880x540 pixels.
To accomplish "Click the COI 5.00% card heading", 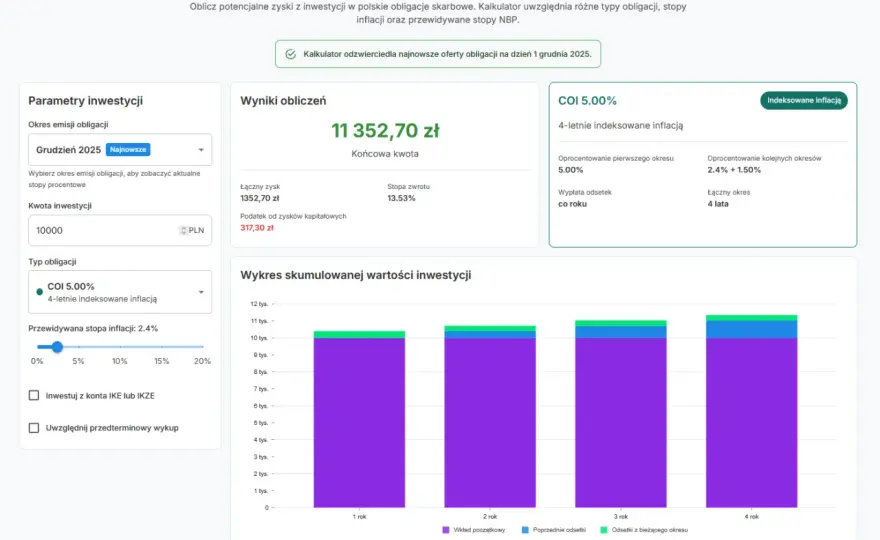I will click(x=587, y=100).
